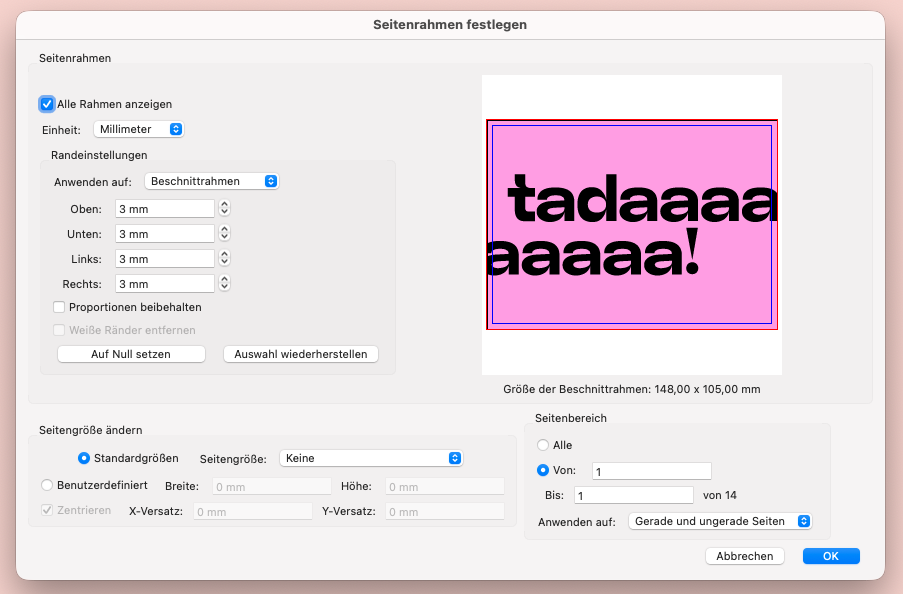
Task: Click the Größe der Beschnittrahmen size text
Action: coord(632,389)
